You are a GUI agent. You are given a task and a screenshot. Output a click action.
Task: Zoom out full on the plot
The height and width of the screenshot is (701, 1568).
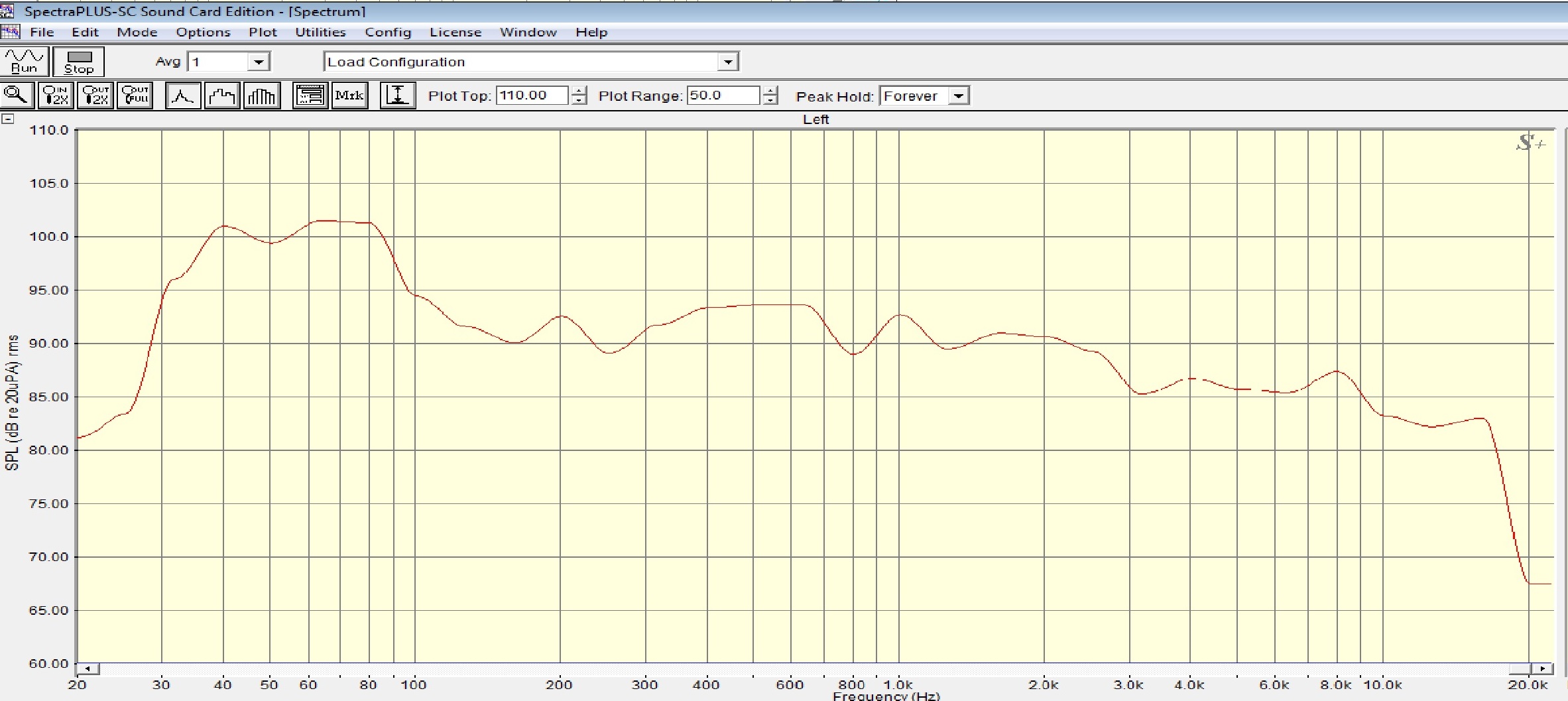point(135,96)
